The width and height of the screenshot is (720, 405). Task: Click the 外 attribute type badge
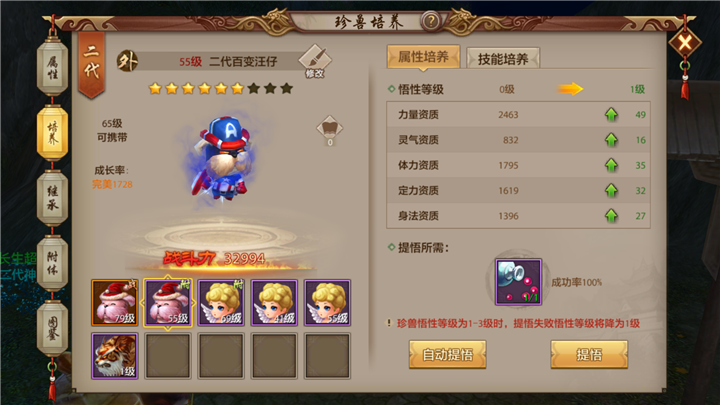[x=127, y=62]
